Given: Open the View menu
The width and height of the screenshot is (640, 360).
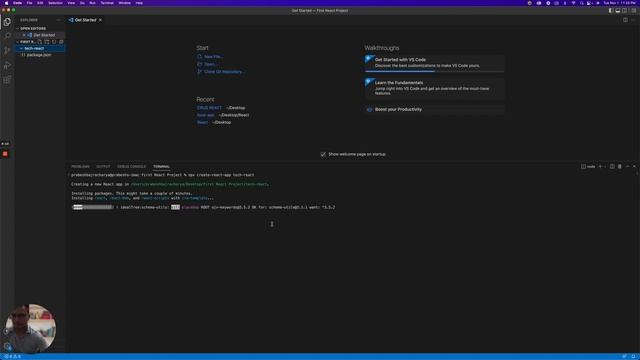Looking at the screenshot, I should pos(71,3).
